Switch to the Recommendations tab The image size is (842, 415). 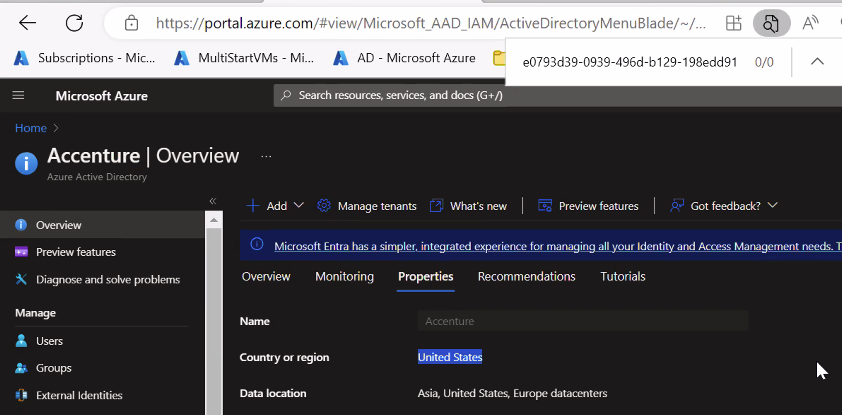coord(526,277)
